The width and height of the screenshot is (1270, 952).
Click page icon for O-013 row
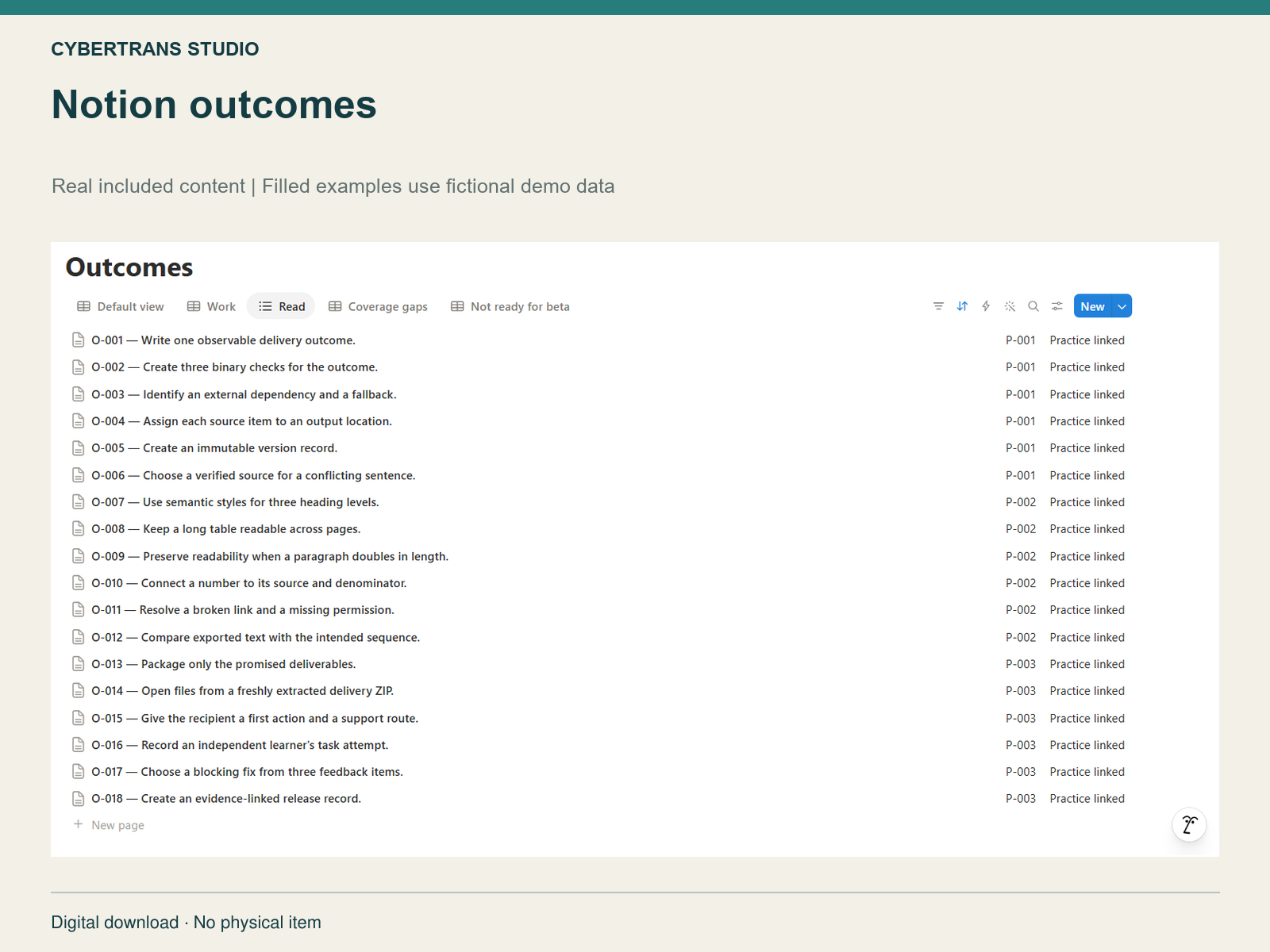point(78,664)
